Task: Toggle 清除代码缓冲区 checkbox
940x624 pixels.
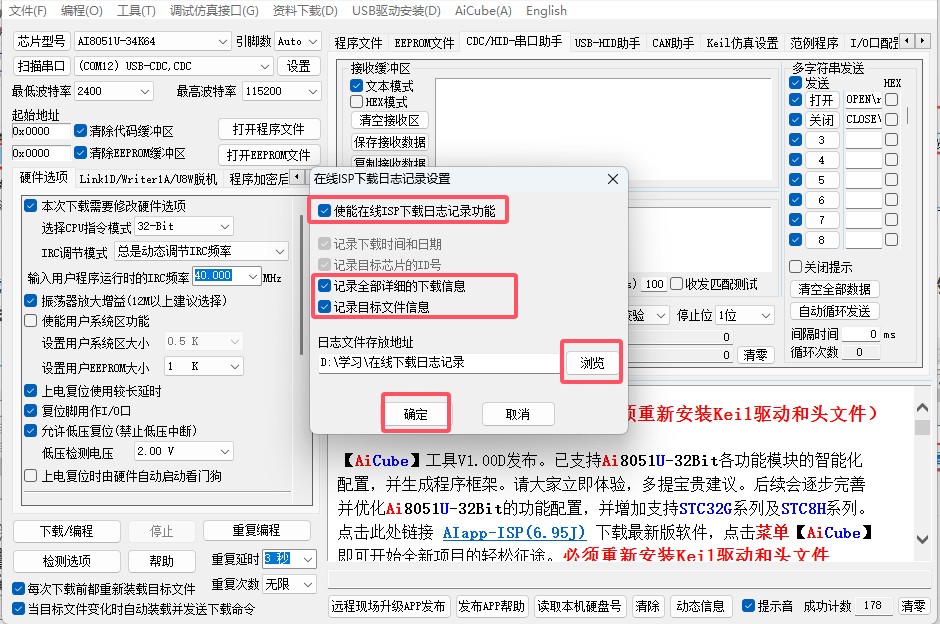Action: [80, 131]
